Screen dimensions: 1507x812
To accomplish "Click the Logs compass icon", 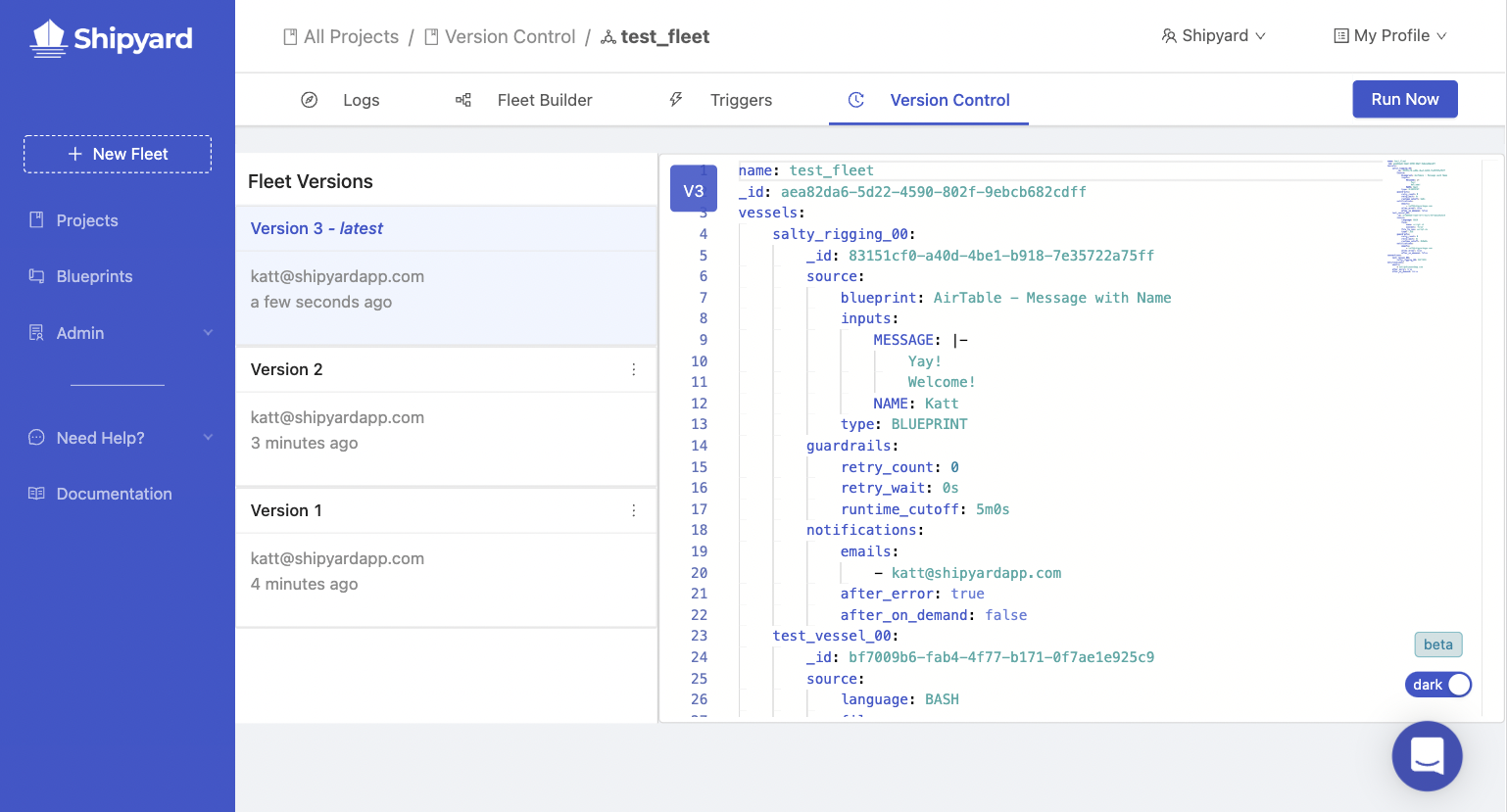I will coord(309,100).
